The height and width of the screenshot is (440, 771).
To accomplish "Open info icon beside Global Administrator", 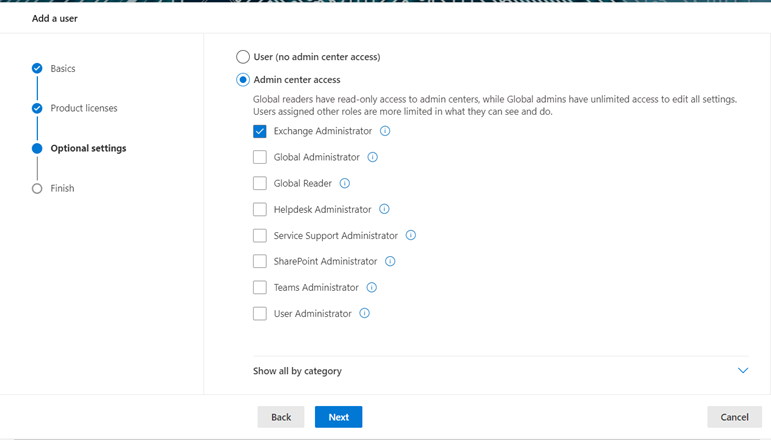I will (373, 157).
